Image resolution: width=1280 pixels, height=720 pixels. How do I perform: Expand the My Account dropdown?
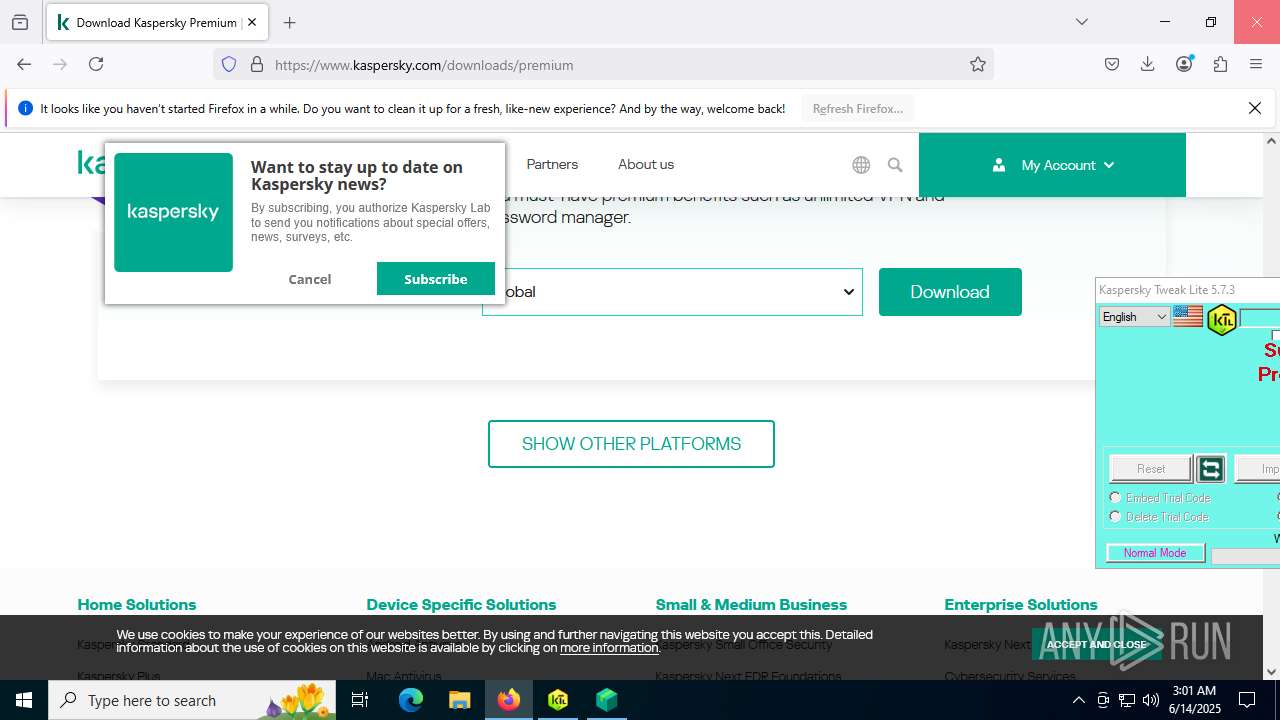[x=1052, y=165]
